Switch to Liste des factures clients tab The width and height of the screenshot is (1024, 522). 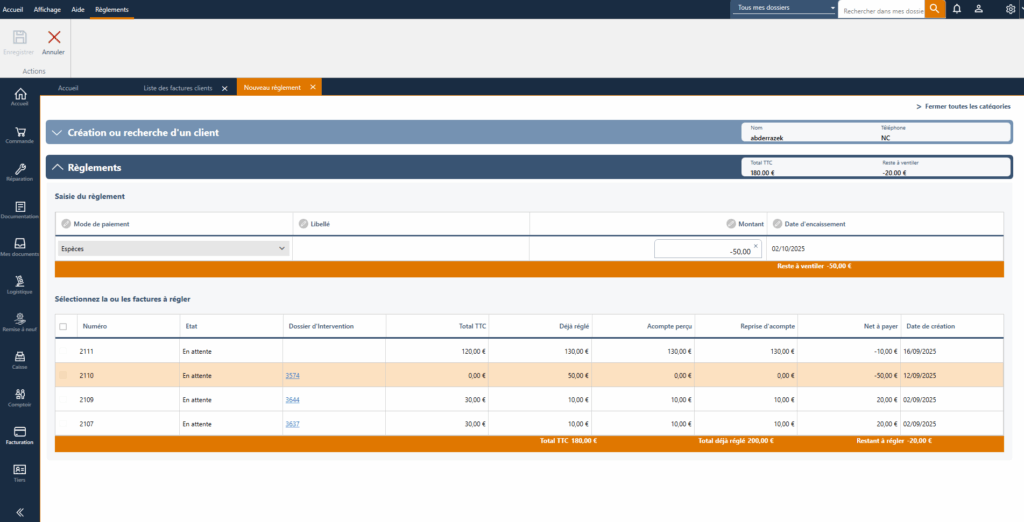[178, 88]
